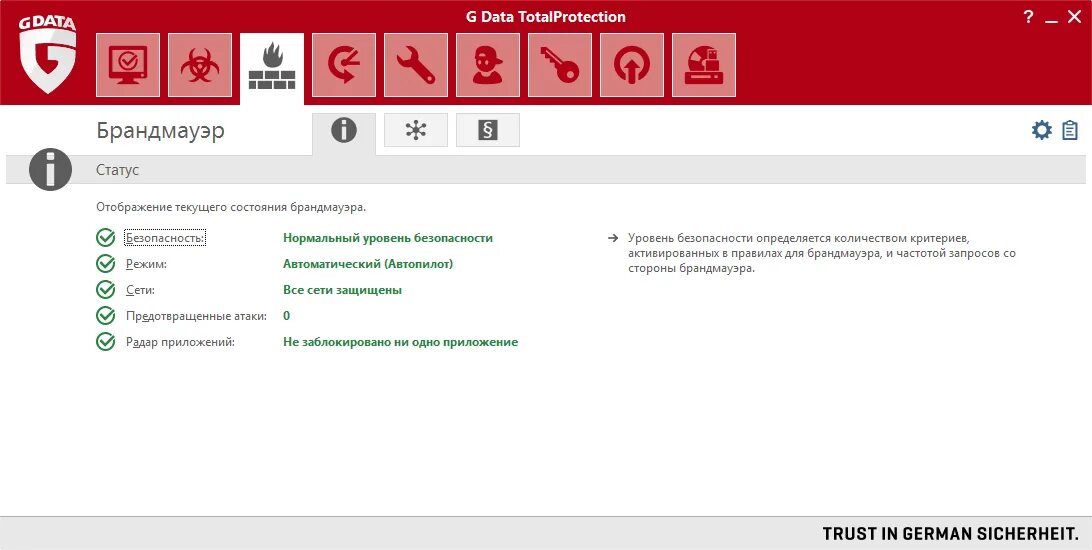Viewport: 1092px width, 550px height.
Task: Click "Не заблокировано ни одно приложение" value
Action: (400, 343)
